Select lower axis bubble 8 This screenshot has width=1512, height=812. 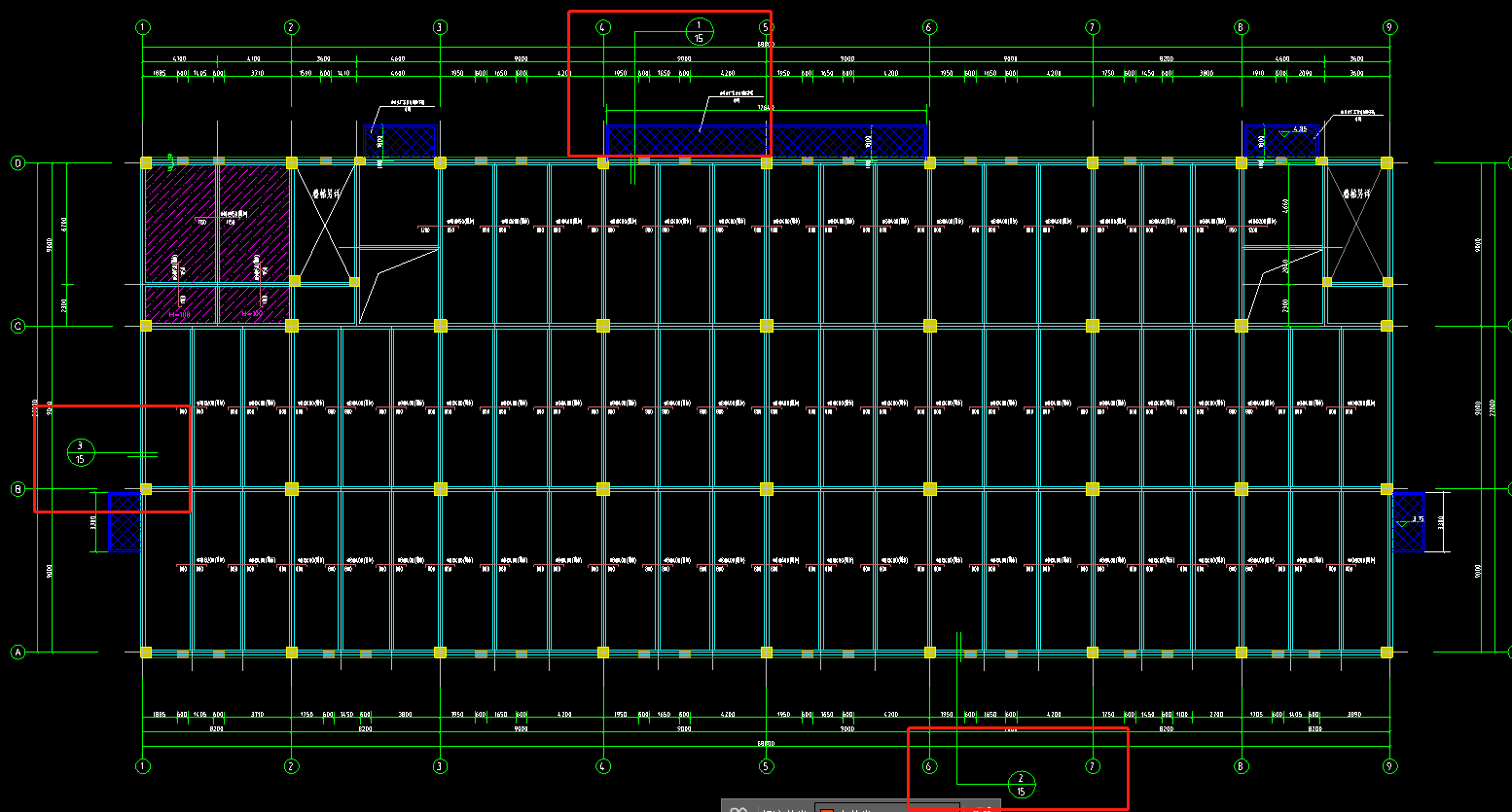pos(1242,766)
